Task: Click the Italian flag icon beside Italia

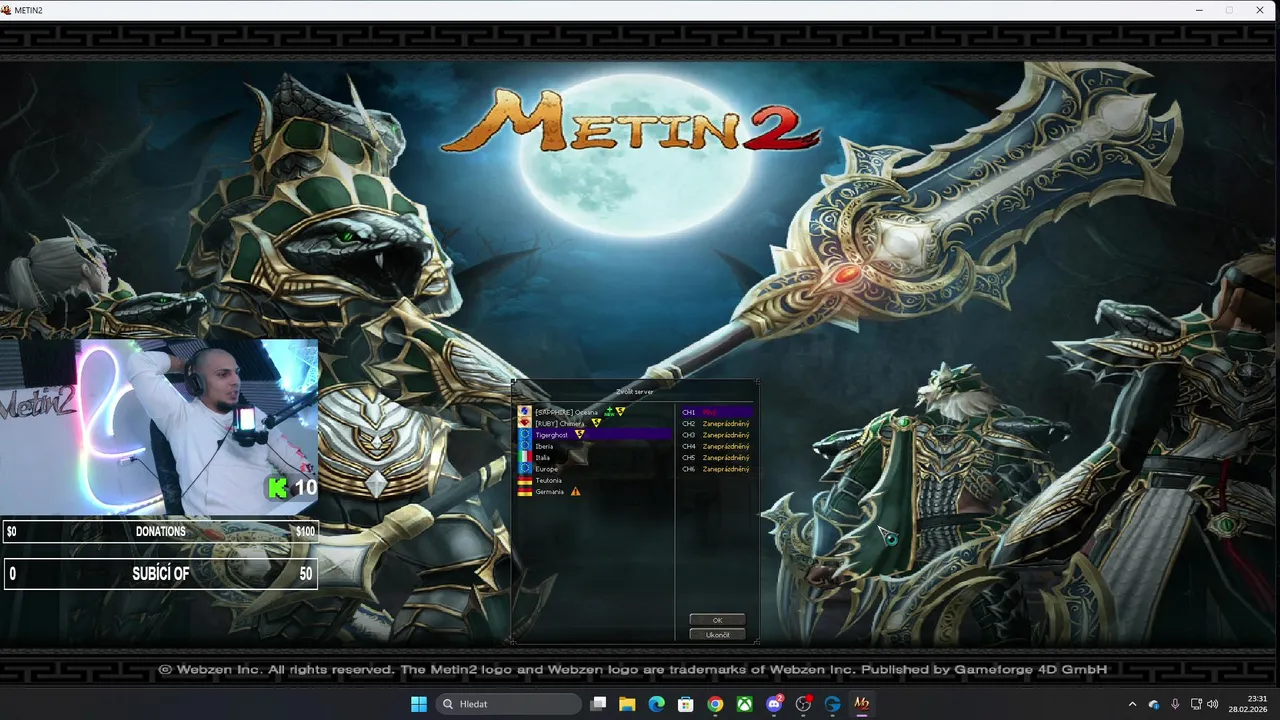Action: pyautogui.click(x=524, y=457)
